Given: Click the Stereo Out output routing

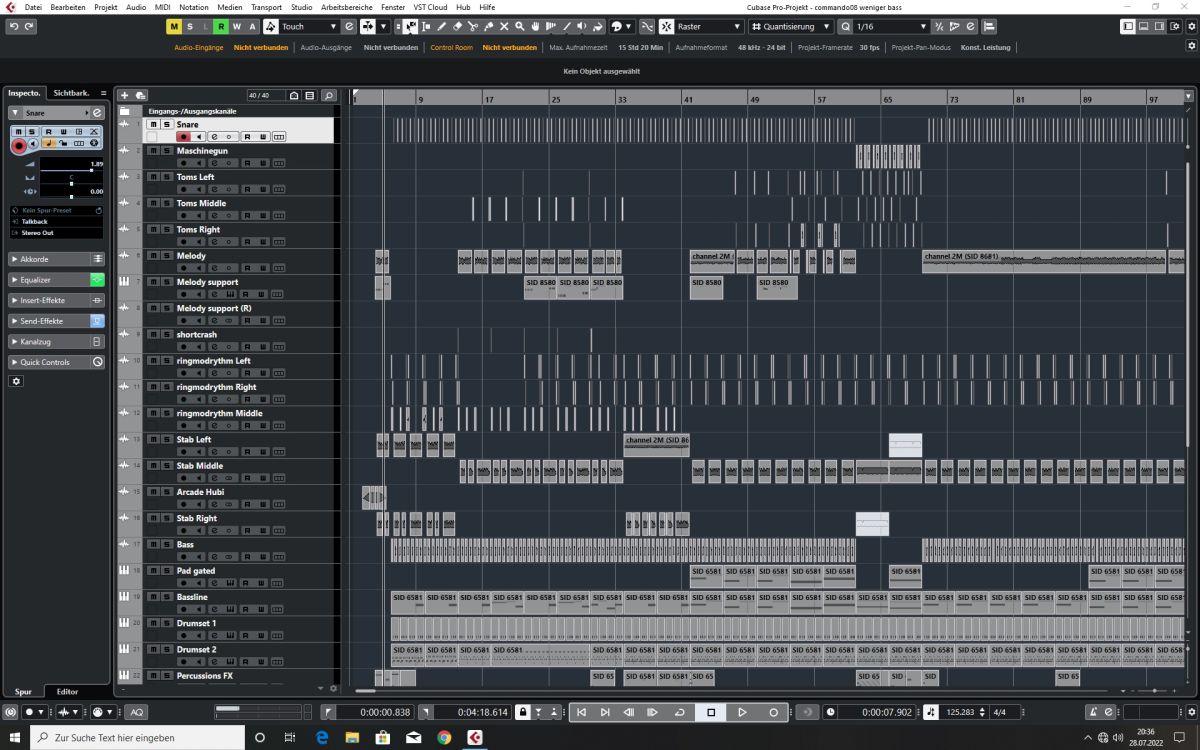Looking at the screenshot, I should point(55,233).
